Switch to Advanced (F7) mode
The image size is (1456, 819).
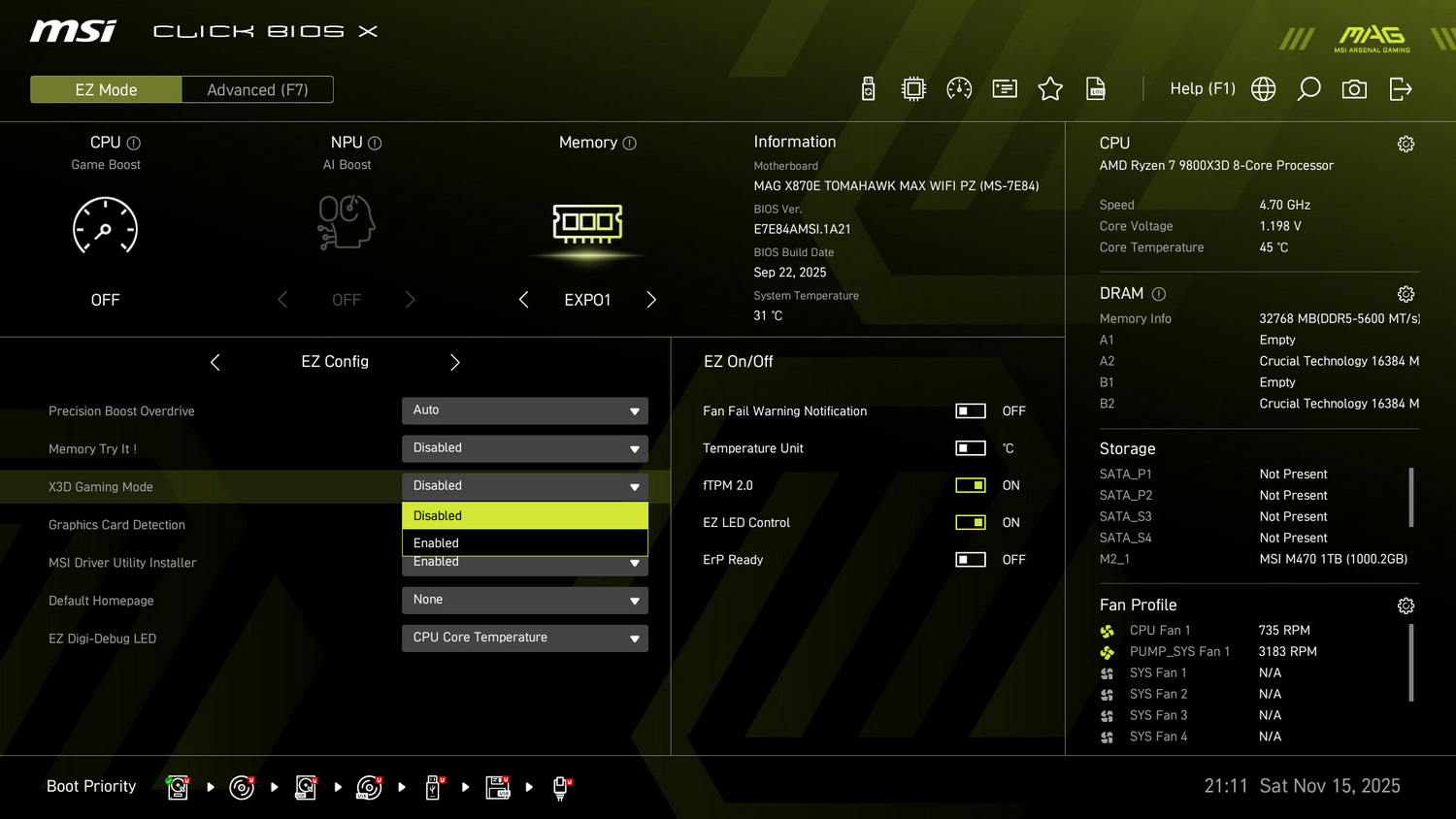pos(256,88)
